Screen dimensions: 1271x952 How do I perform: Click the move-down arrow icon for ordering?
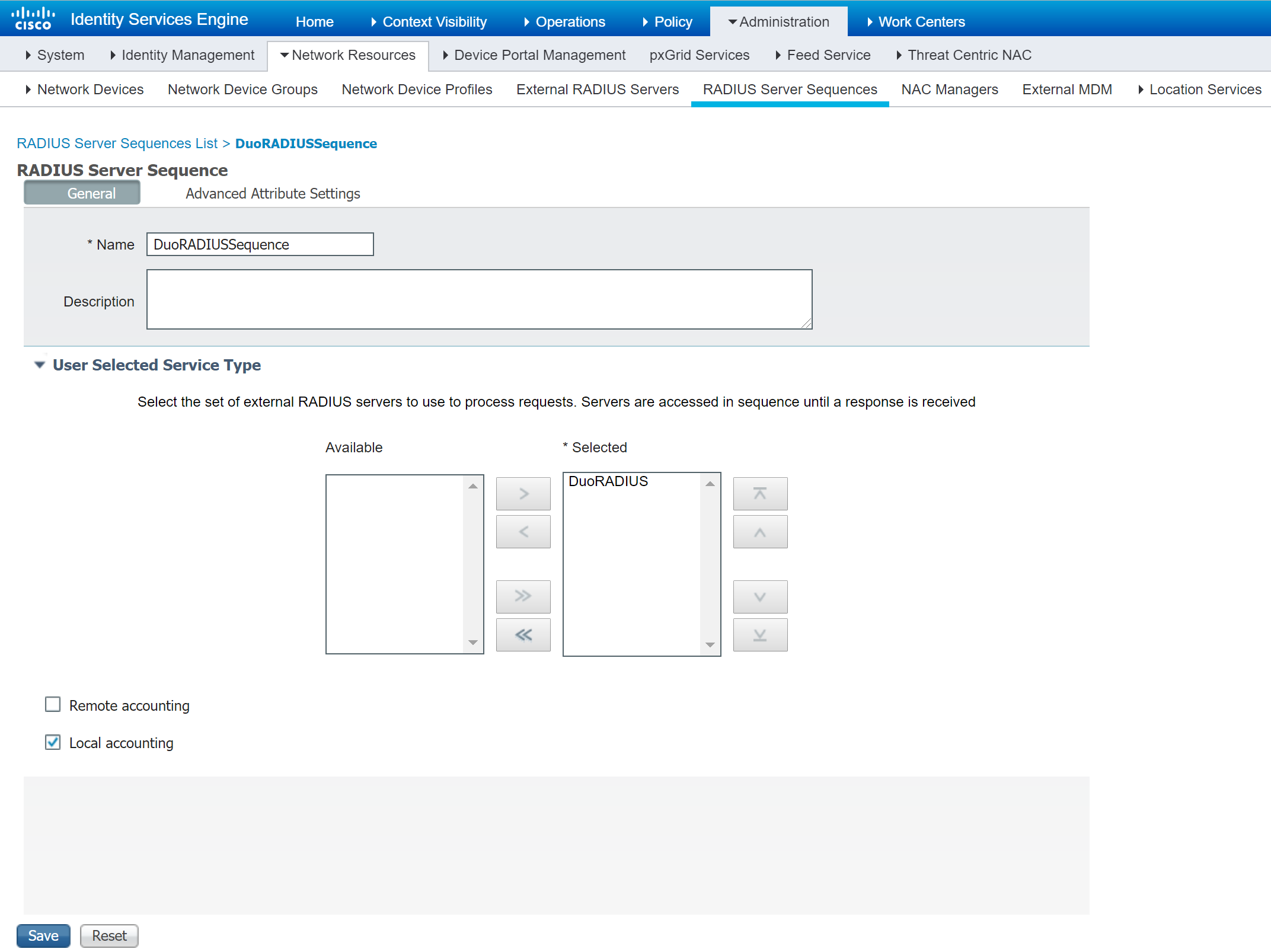tap(760, 597)
